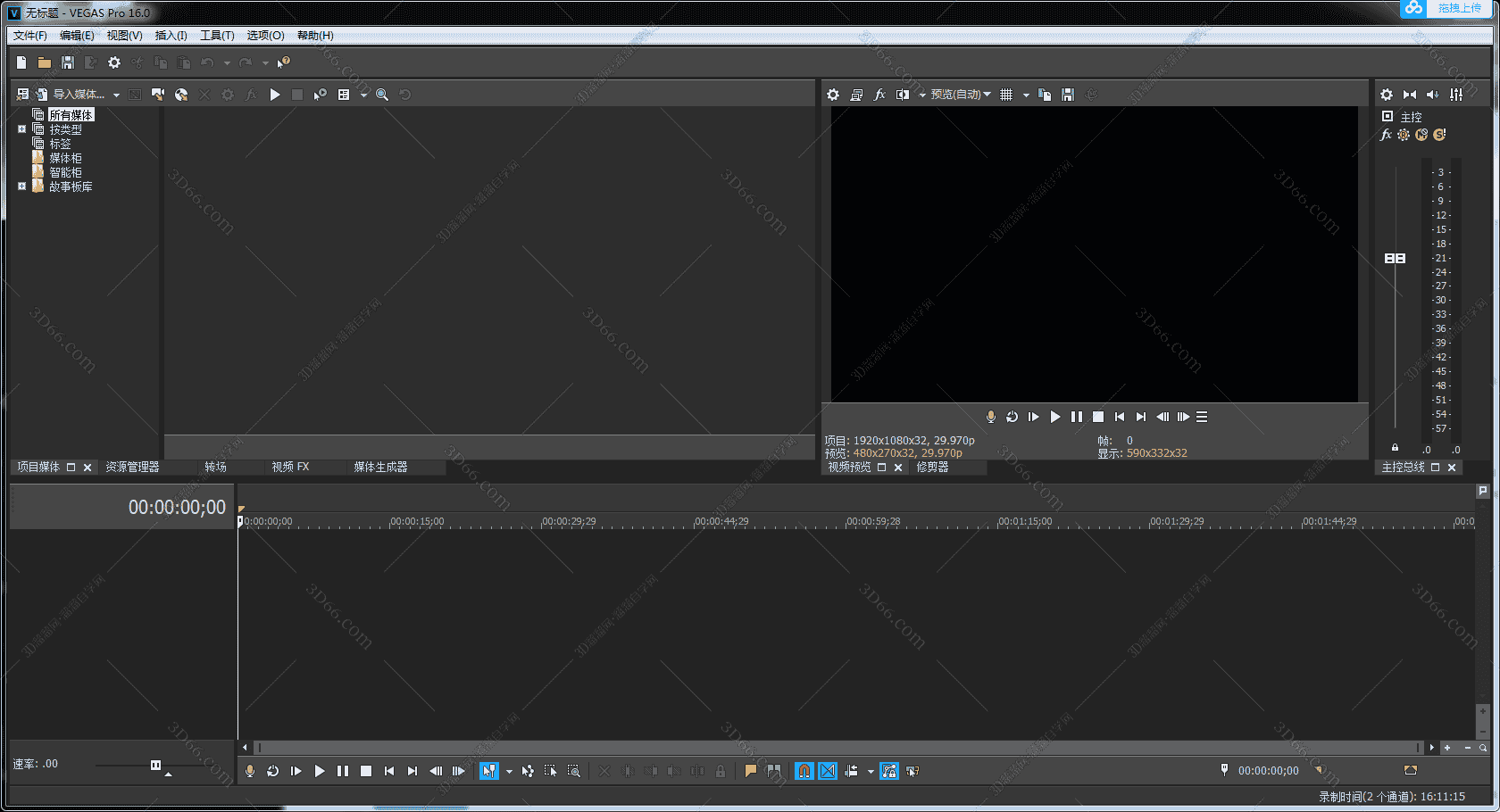
Task: Click the timeline Play button
Action: (x=320, y=771)
